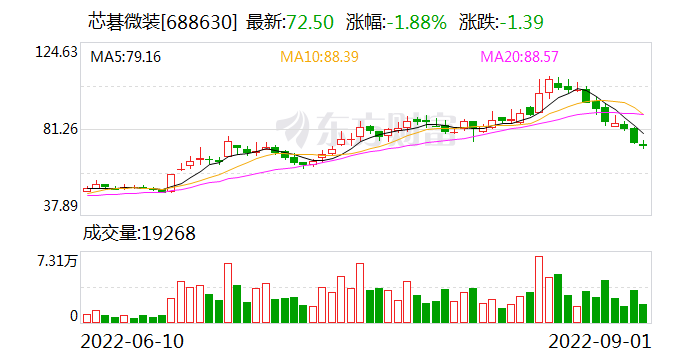Click the 涨跌 value -1.39
The height and width of the screenshot is (360, 688).
(521, 22)
